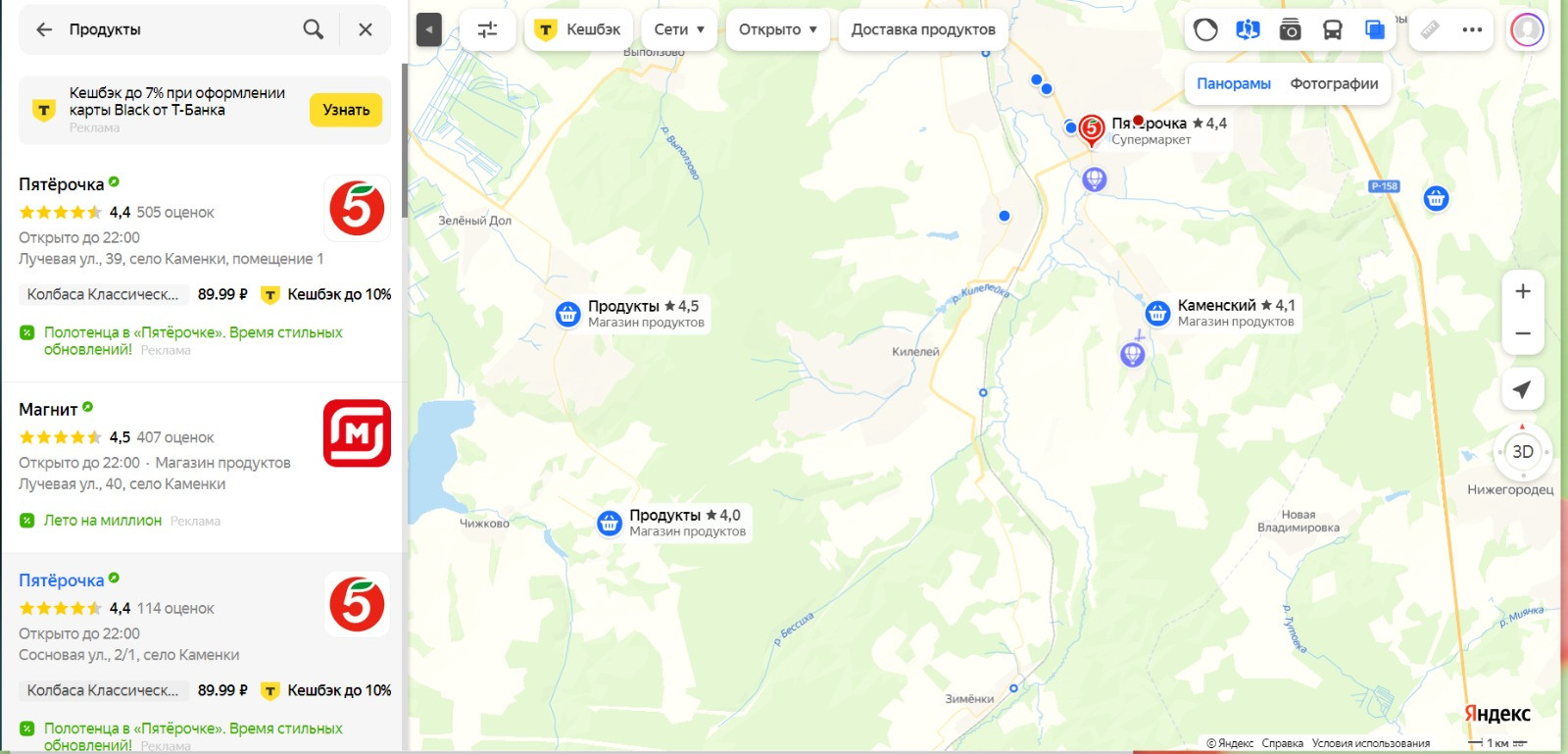Locate me with the arrow icon

click(x=1522, y=389)
